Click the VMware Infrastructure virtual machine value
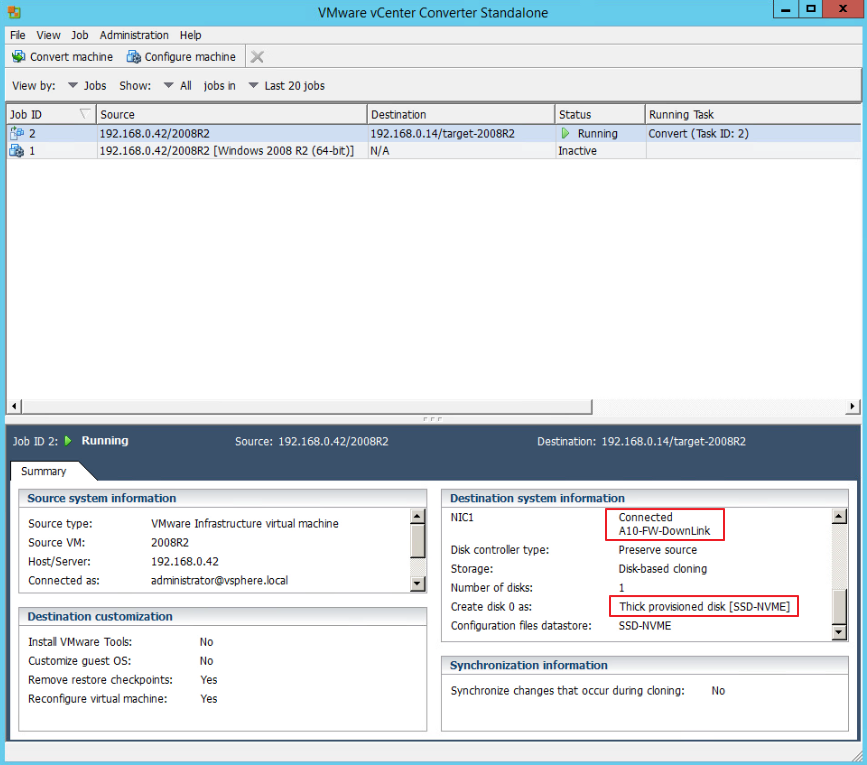Screen dimensions: 867x765 tap(244, 523)
